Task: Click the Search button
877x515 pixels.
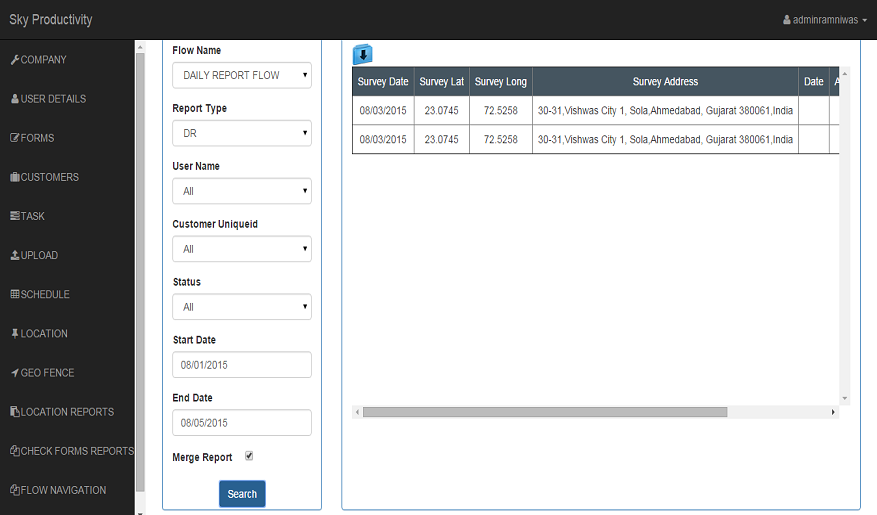Action: click(x=242, y=494)
